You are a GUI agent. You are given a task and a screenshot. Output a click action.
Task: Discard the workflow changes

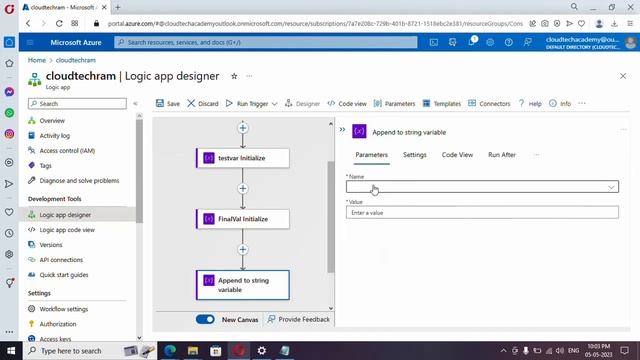coord(202,104)
